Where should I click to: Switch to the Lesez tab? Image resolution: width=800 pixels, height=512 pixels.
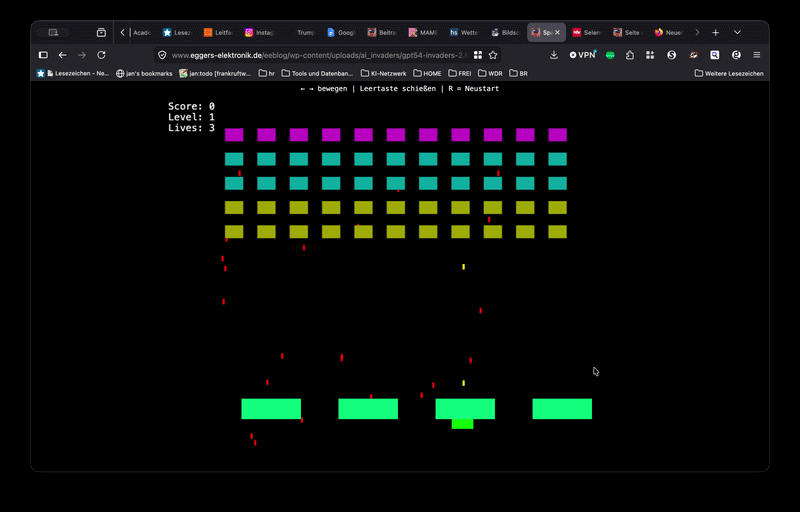click(x=177, y=33)
